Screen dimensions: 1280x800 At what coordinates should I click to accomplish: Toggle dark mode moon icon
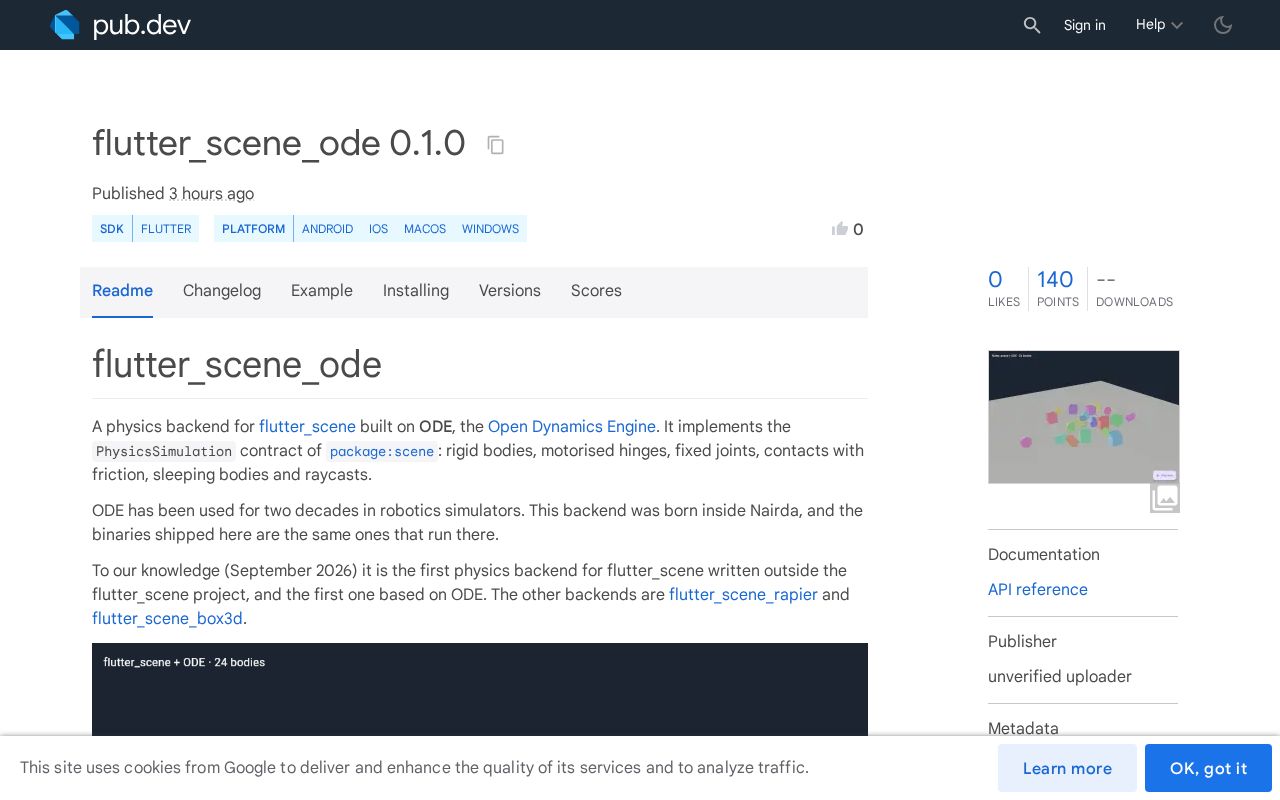point(1223,25)
